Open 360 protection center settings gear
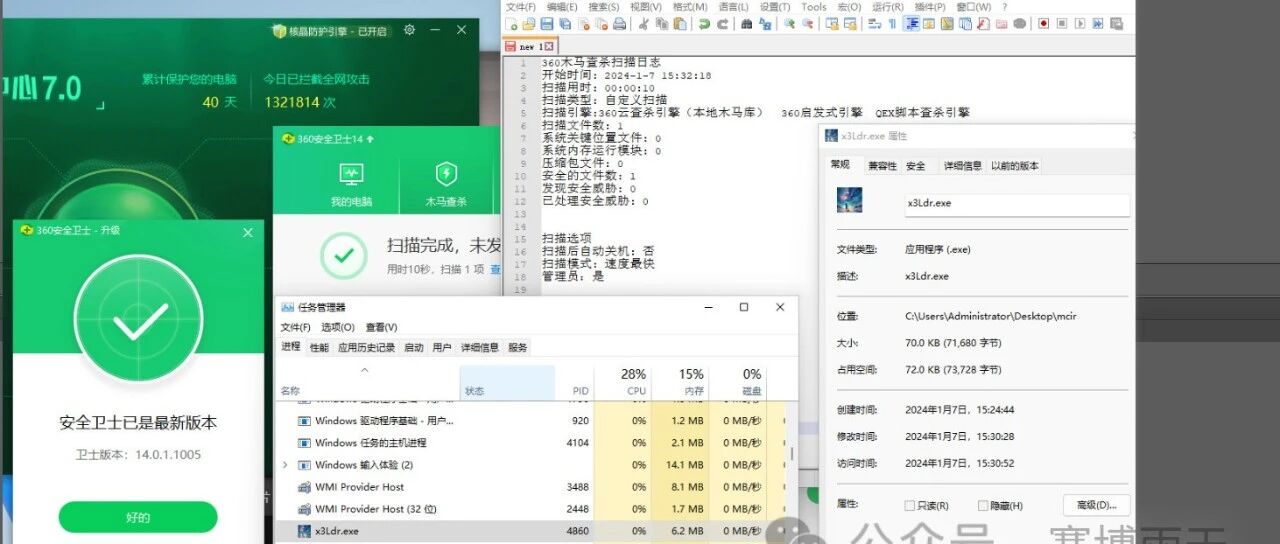Screen dimensions: 1280x544 click(x=409, y=30)
